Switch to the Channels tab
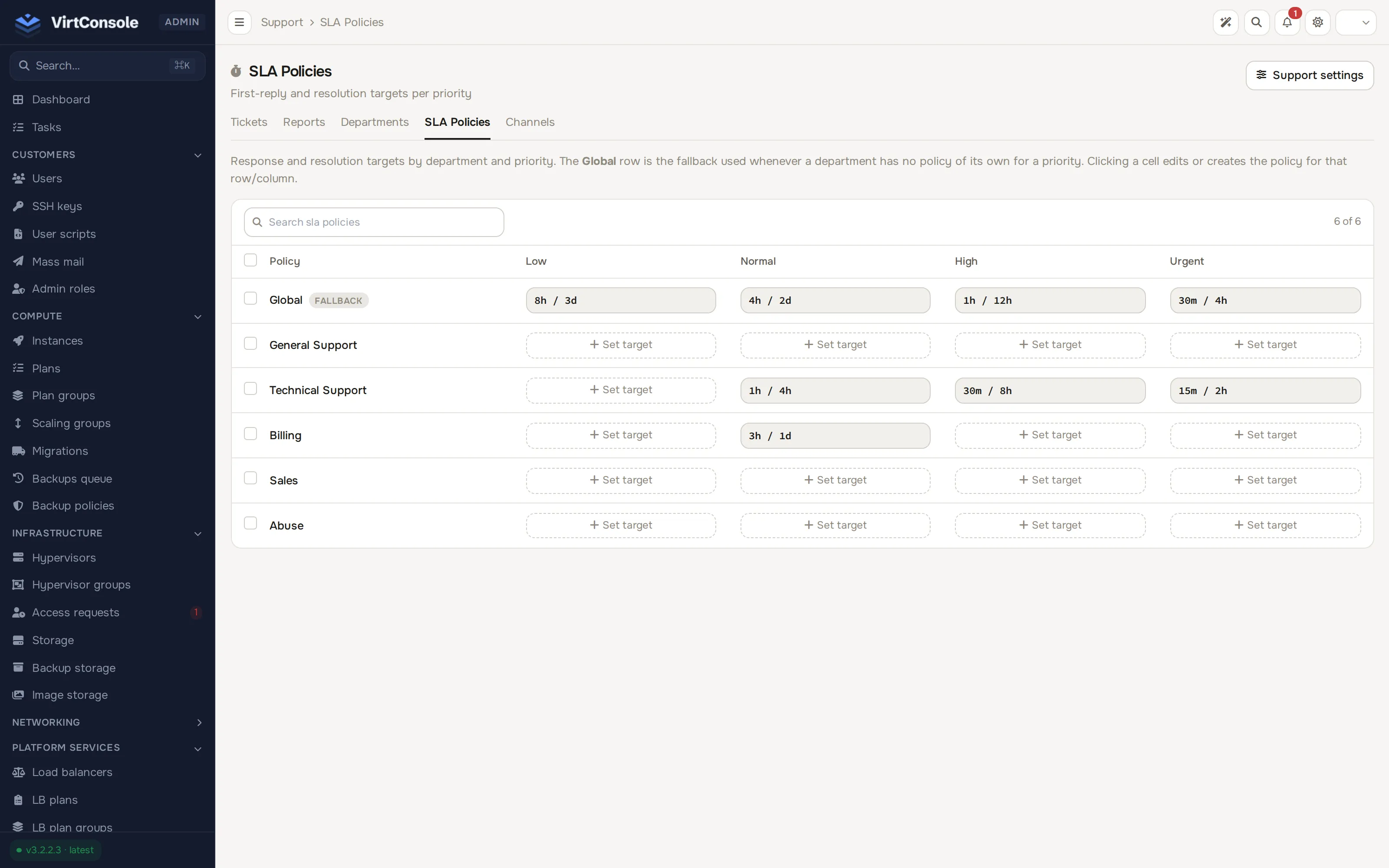 click(530, 122)
